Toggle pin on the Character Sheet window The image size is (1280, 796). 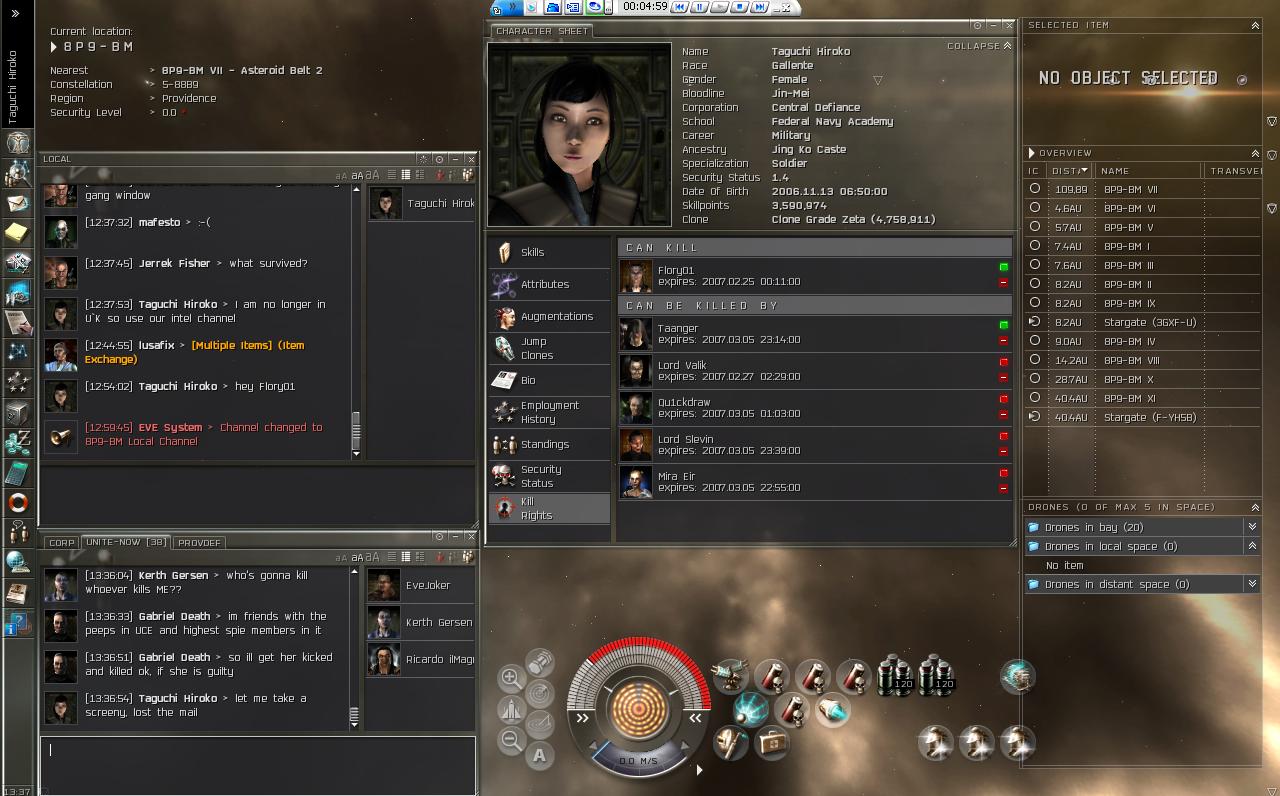(978, 25)
